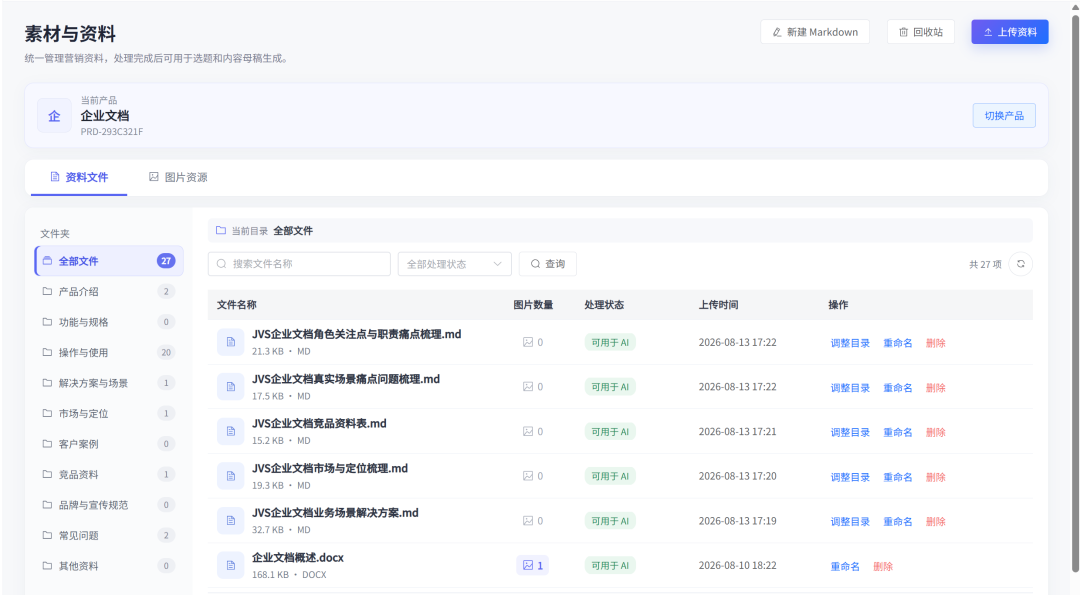Click file name JVS企业文档市场与定位梳理.md

click(x=330, y=468)
